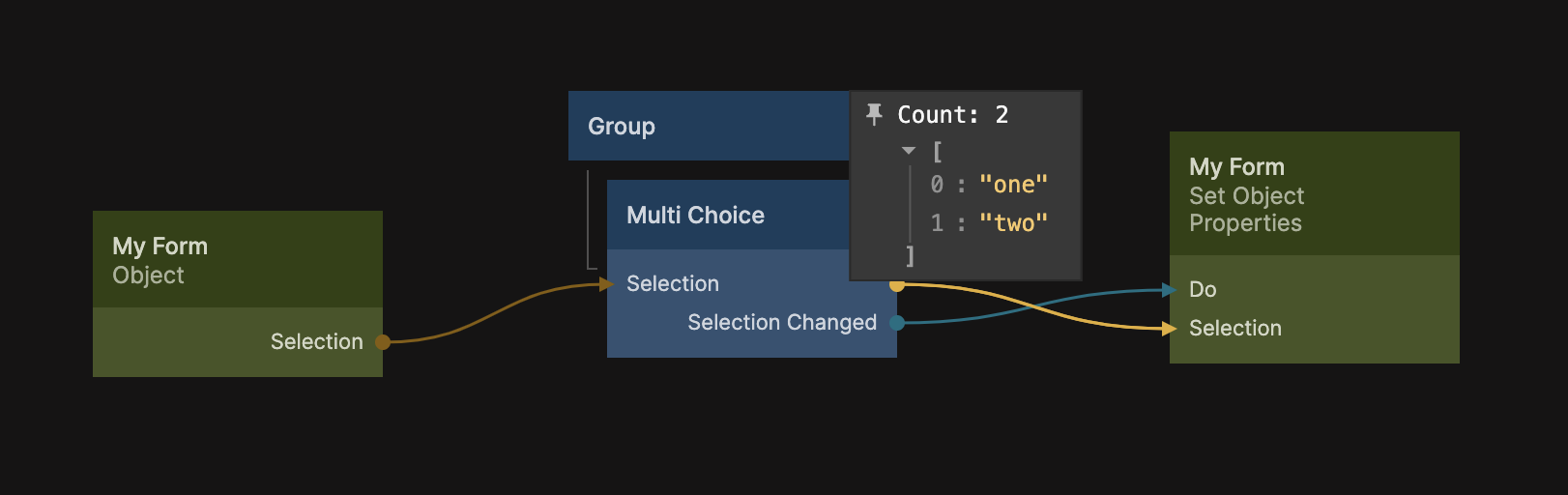
Task: Collapse the array in the inspector popup
Action: (909, 151)
